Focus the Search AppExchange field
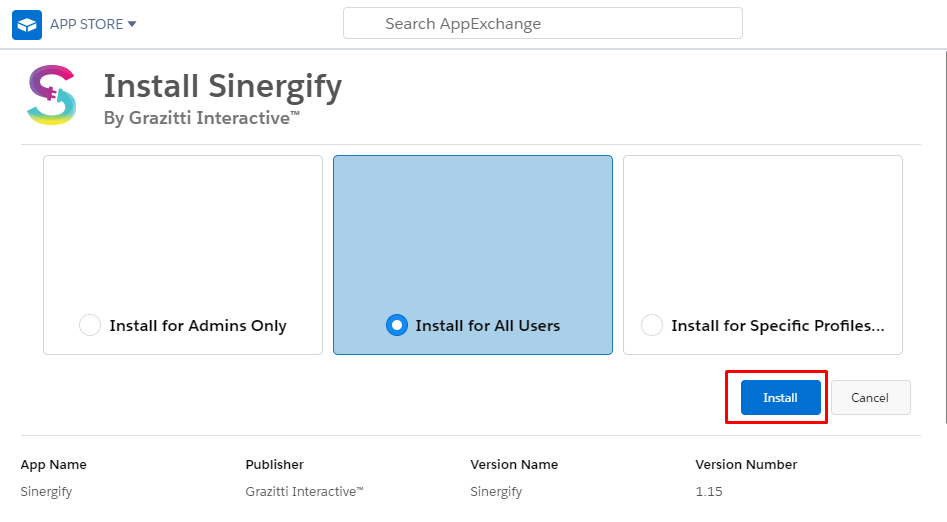 [x=542, y=24]
